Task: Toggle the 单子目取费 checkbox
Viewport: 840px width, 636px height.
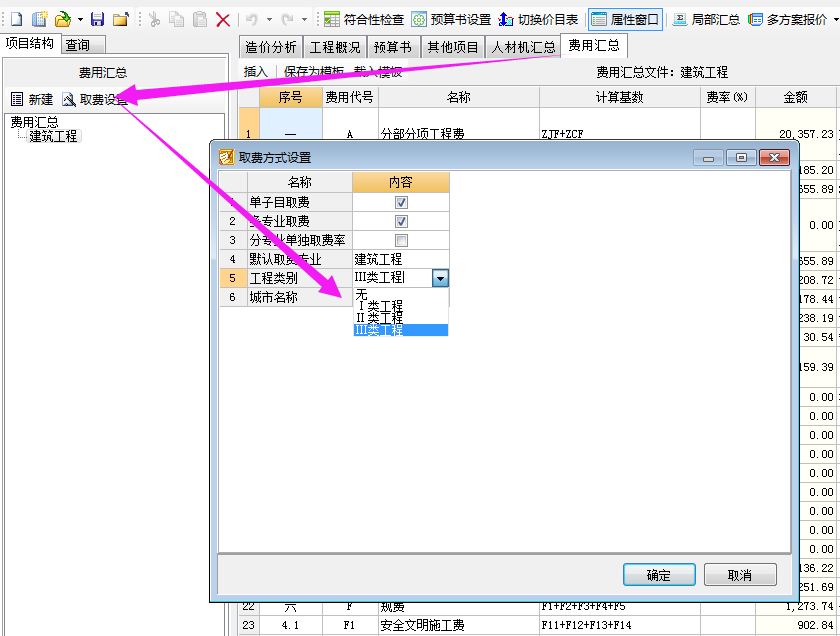Action: click(x=401, y=202)
